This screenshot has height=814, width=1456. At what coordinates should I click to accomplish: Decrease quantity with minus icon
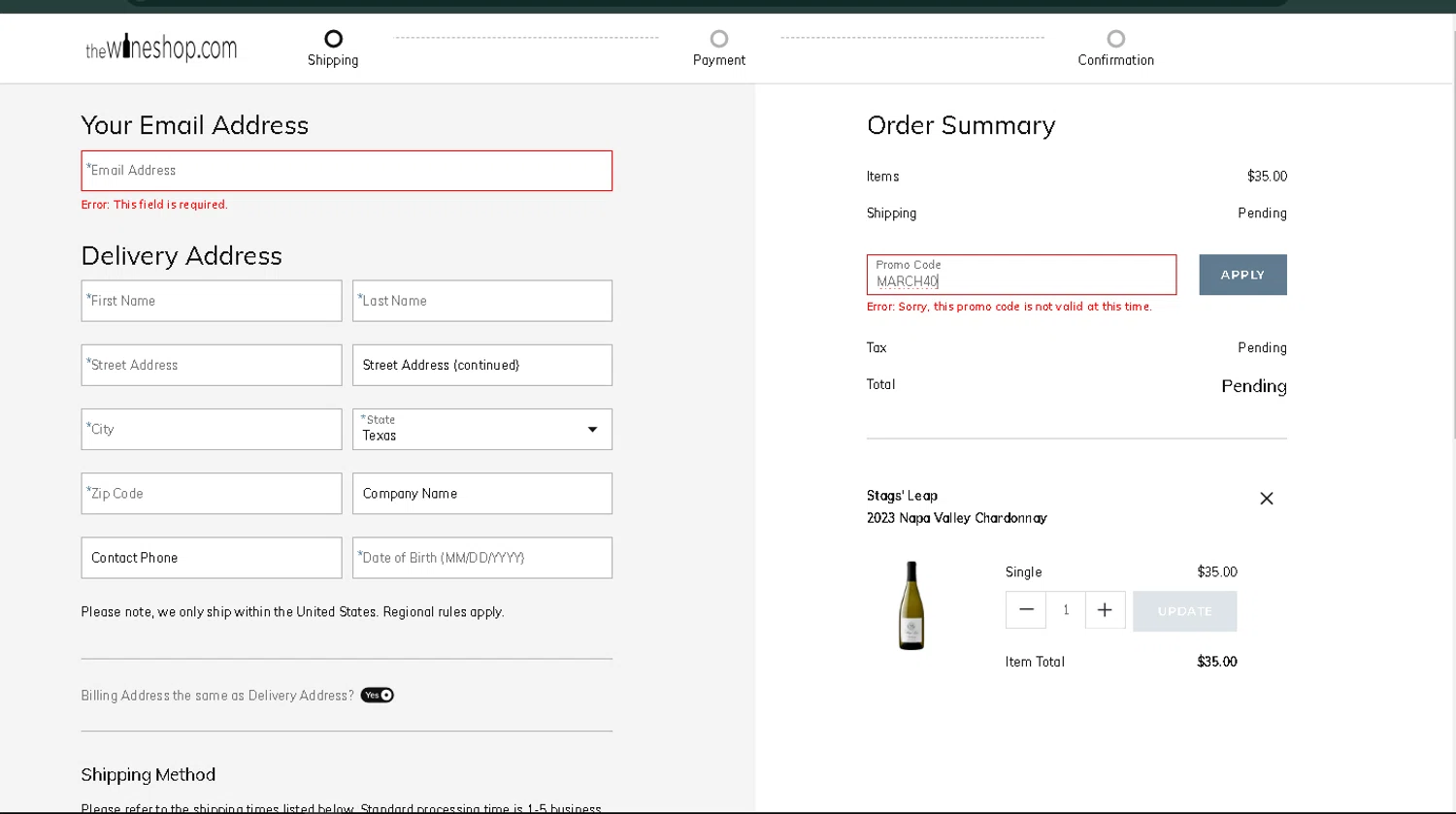[1026, 610]
